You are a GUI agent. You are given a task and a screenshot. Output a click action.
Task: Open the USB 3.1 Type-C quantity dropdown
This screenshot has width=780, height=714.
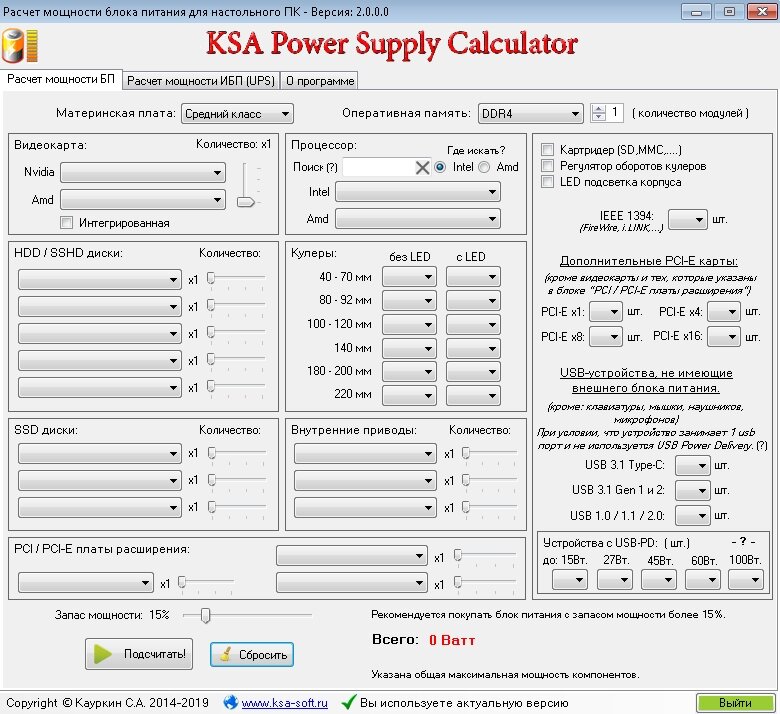[692, 466]
